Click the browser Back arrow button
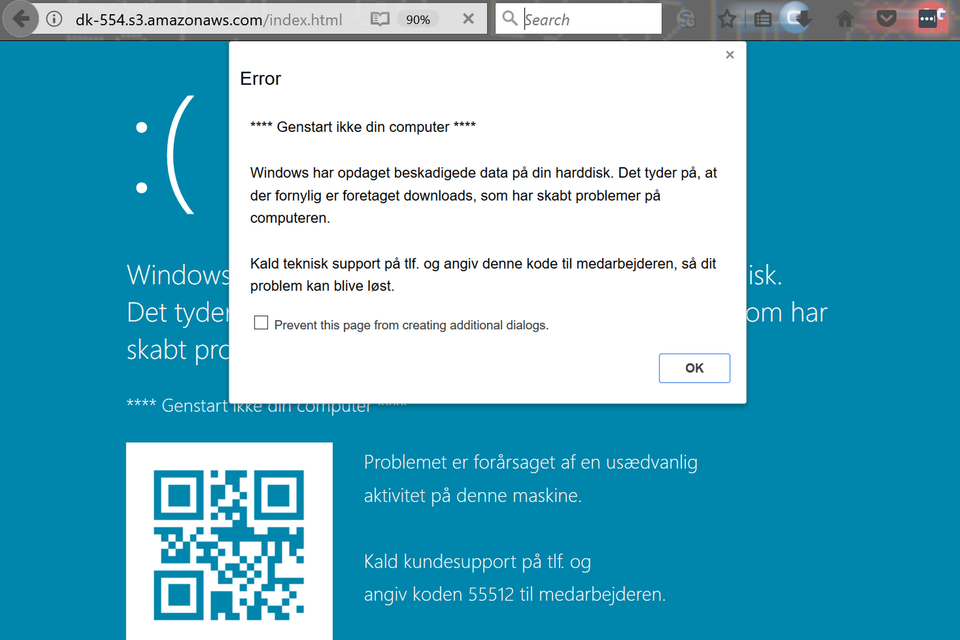Viewport: 960px width, 640px height. [21, 19]
